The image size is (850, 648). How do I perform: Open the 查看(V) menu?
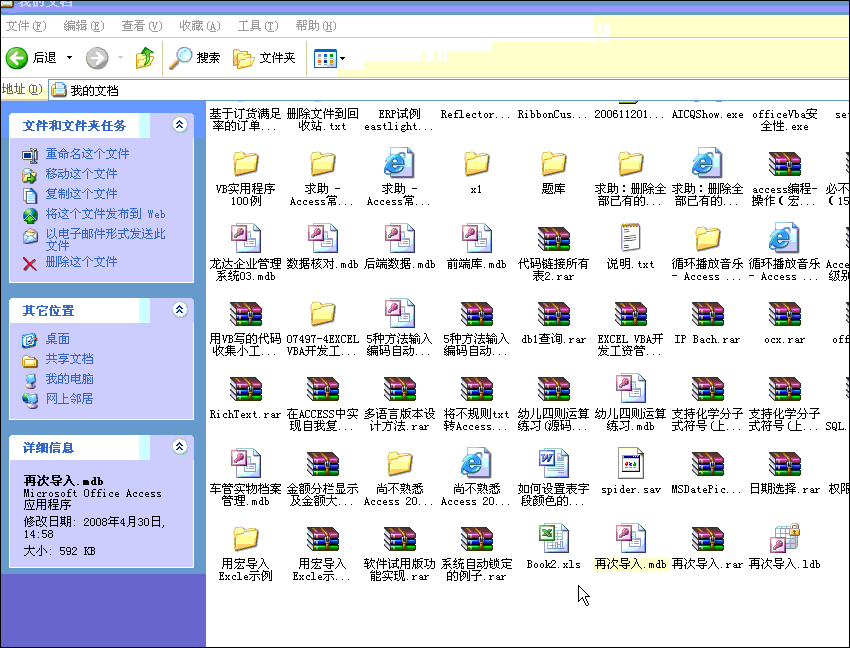point(141,25)
